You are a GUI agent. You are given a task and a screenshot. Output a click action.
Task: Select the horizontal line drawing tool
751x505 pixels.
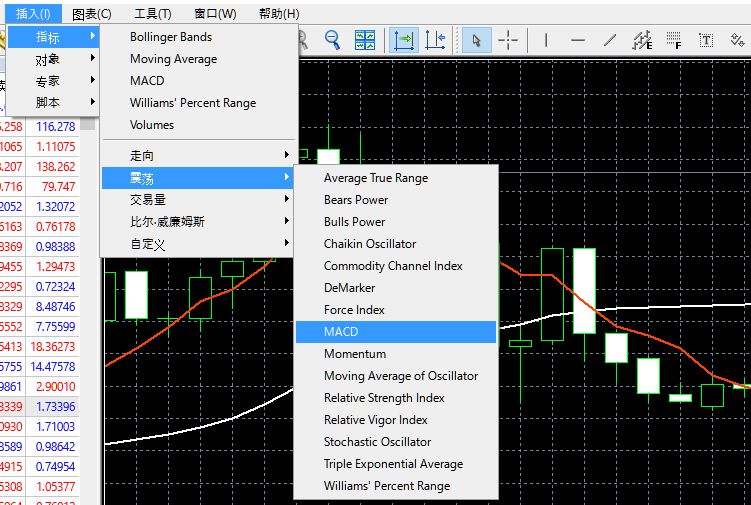coord(577,40)
